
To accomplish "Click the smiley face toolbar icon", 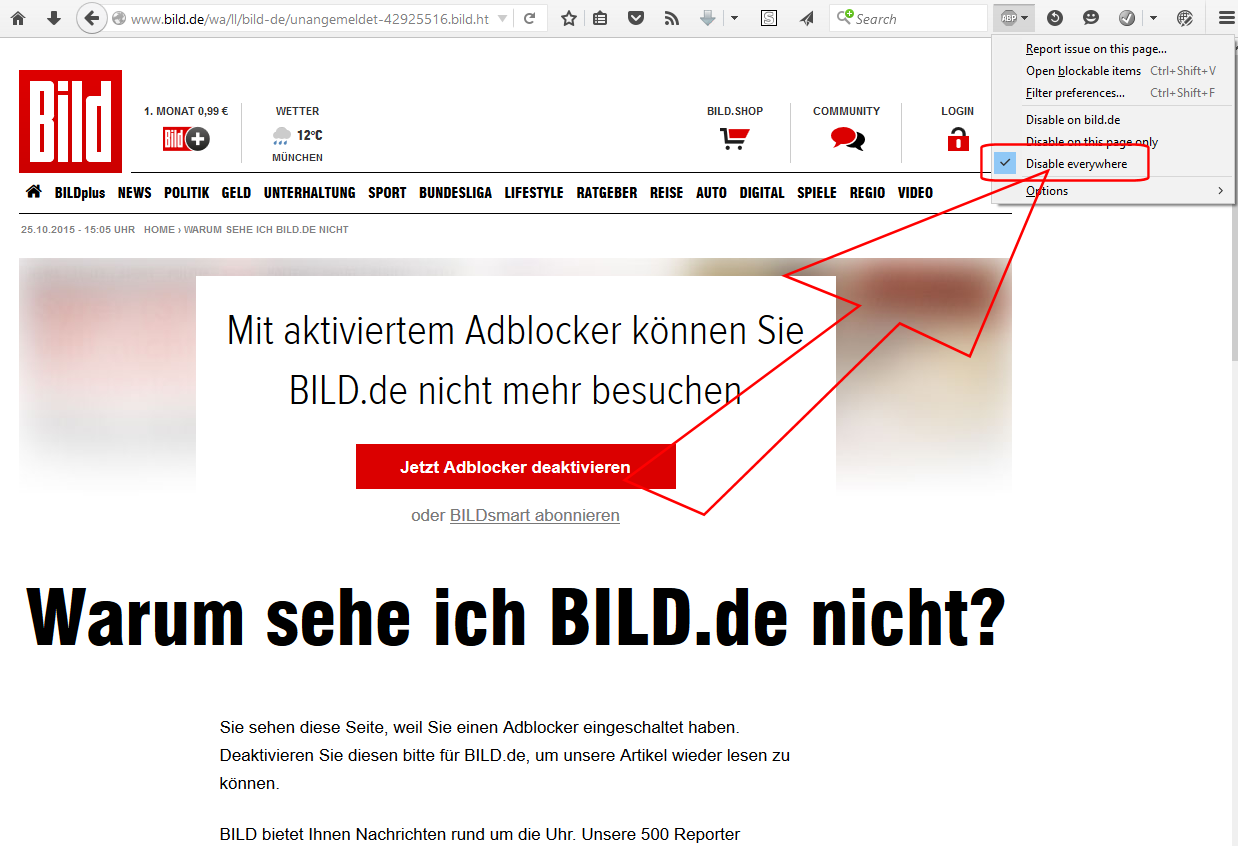I will (x=1091, y=18).
